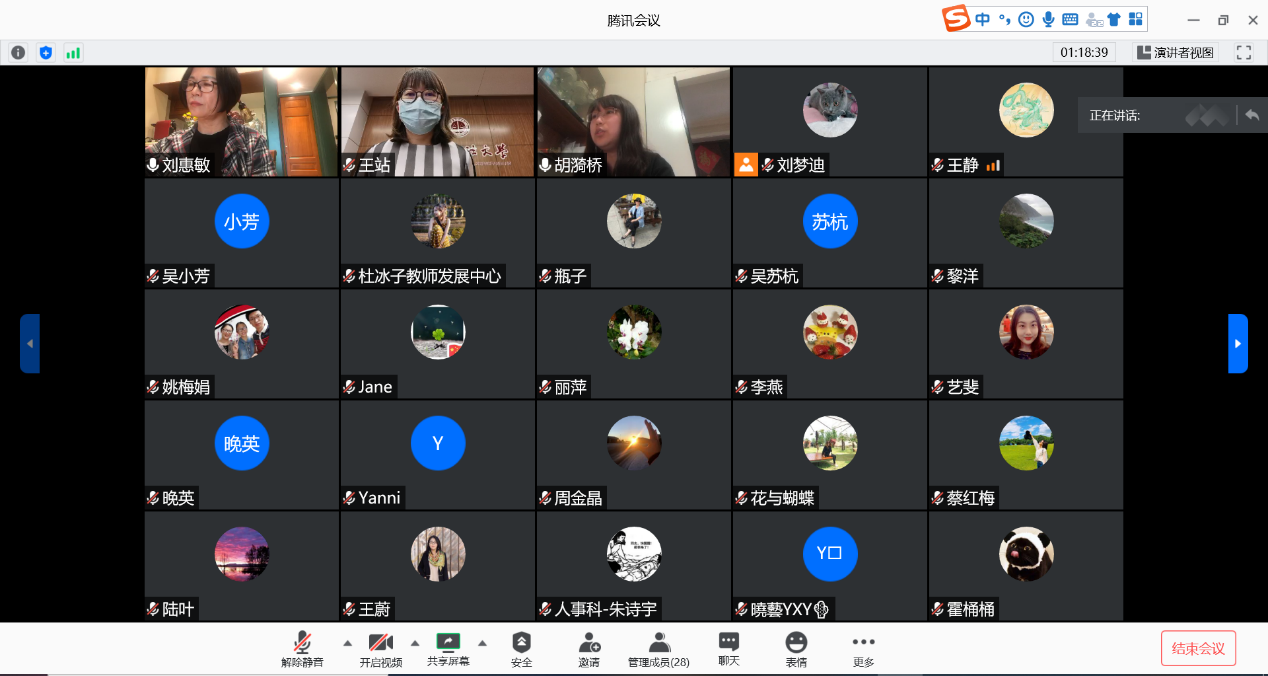1268x676 pixels.
Task: Open audio options arrow beside 解除静音
Action: [x=347, y=643]
